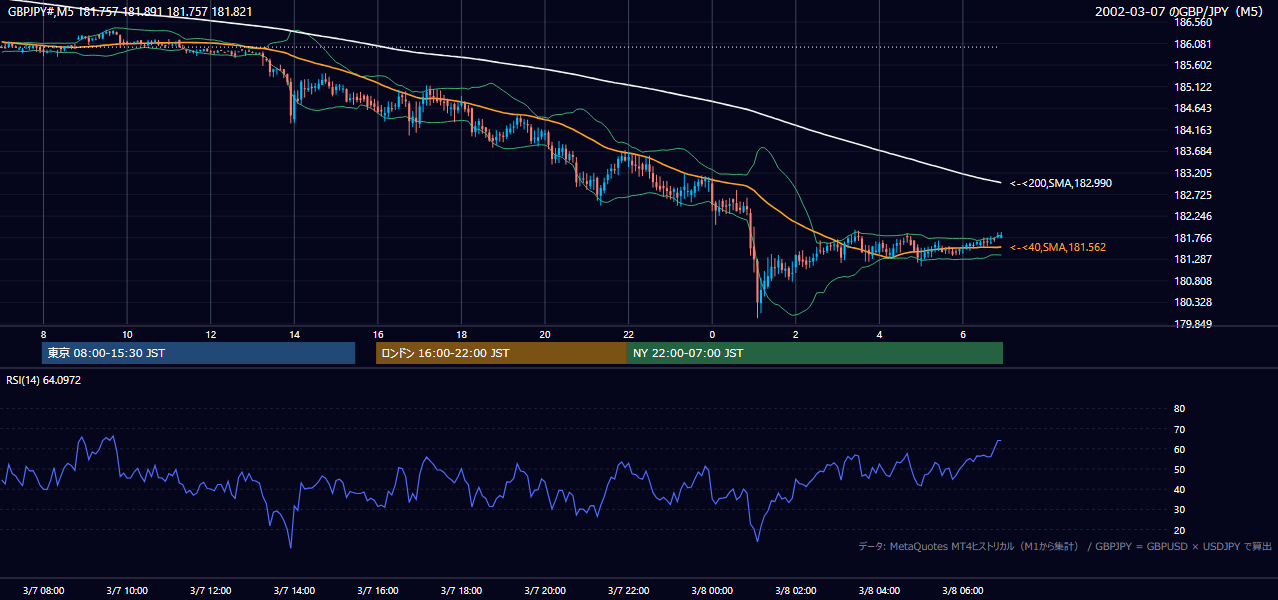The height and width of the screenshot is (600, 1278).
Task: Click the 3/7 18:00 date label
Action: click(x=461, y=591)
